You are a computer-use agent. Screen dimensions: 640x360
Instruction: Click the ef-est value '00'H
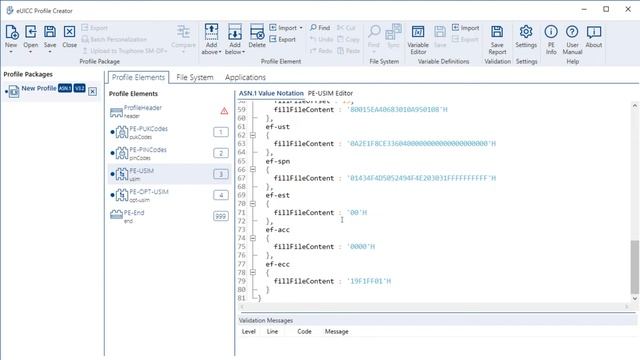point(357,212)
